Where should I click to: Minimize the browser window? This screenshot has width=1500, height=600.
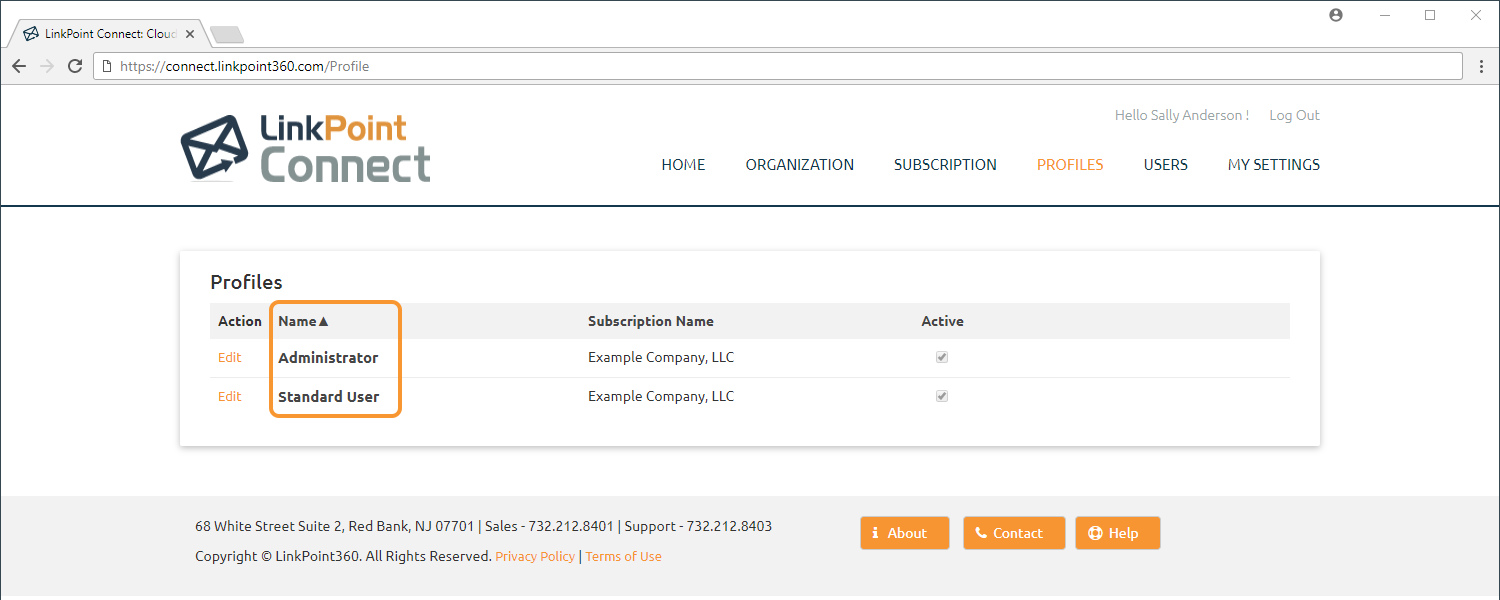tap(1385, 15)
